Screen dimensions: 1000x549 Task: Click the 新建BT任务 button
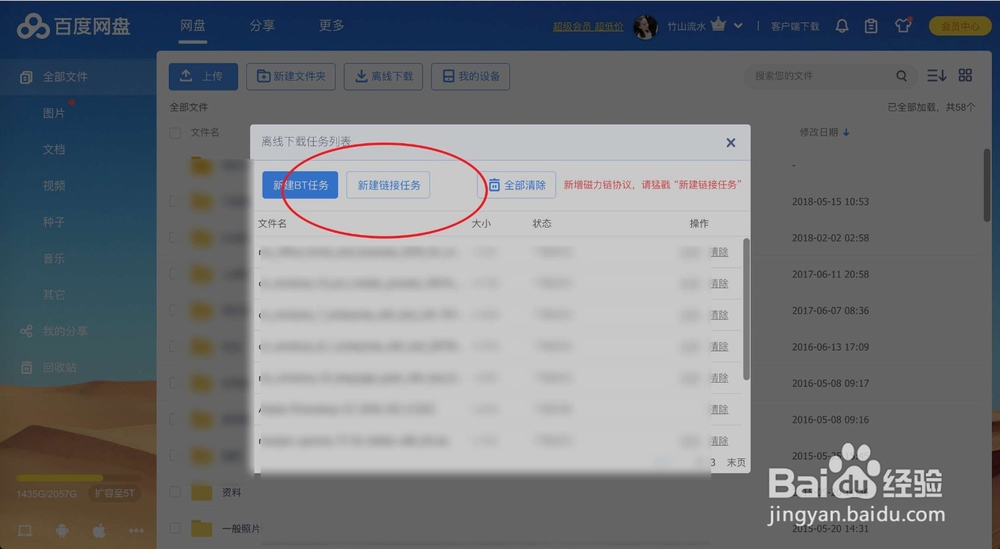point(300,185)
